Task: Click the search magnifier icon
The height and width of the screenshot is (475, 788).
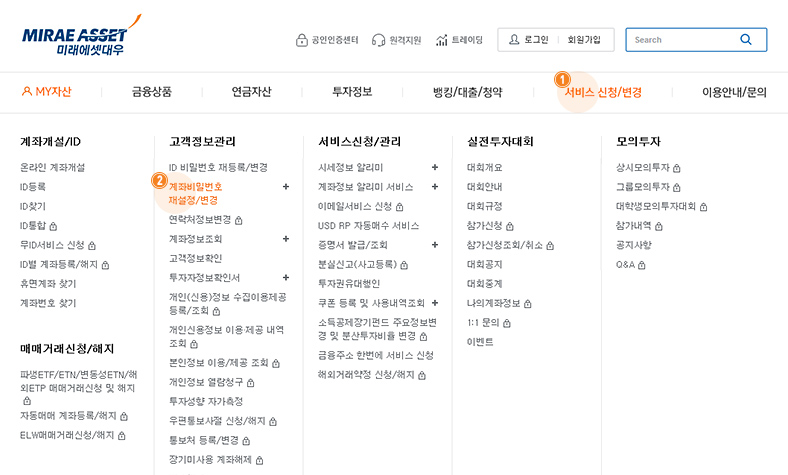Action: (x=746, y=40)
